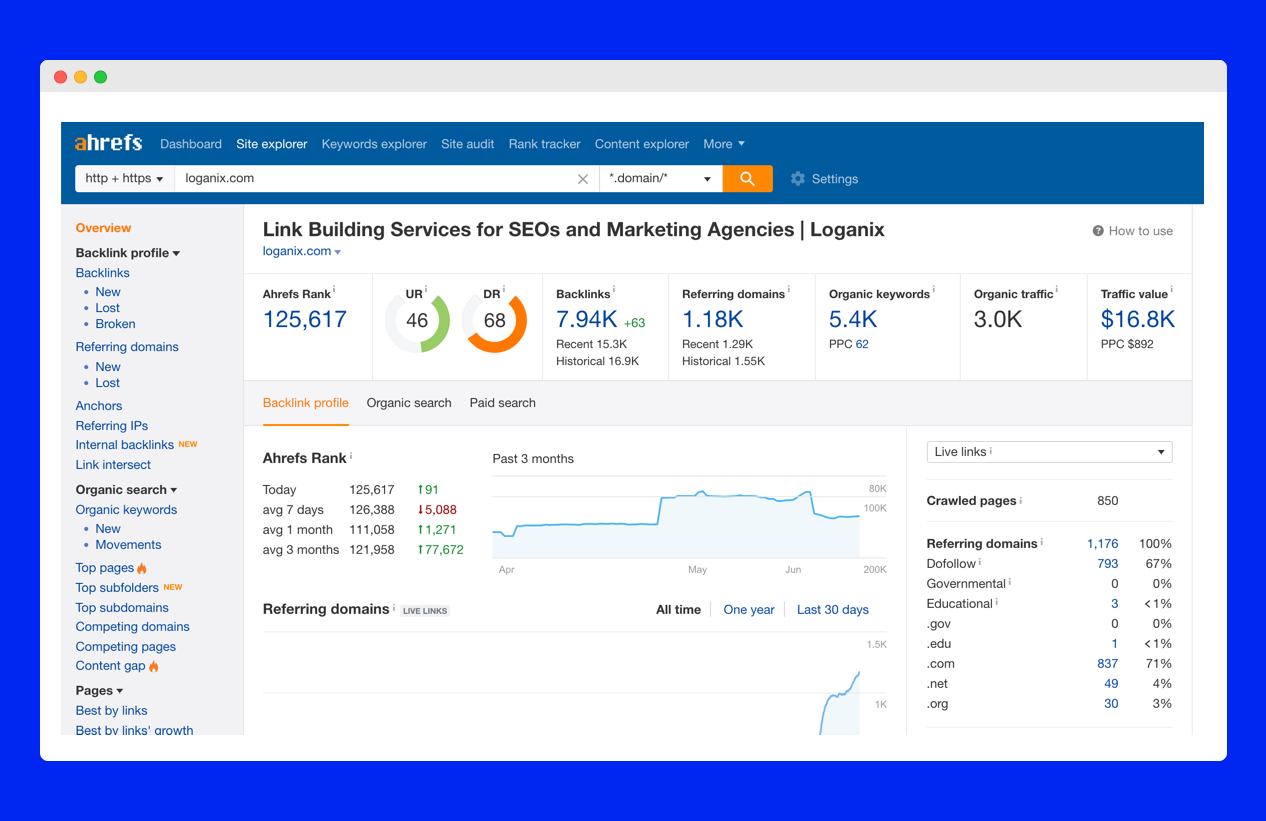Click info icon beside Organic keywords stat
1266x821 pixels.
point(934,290)
